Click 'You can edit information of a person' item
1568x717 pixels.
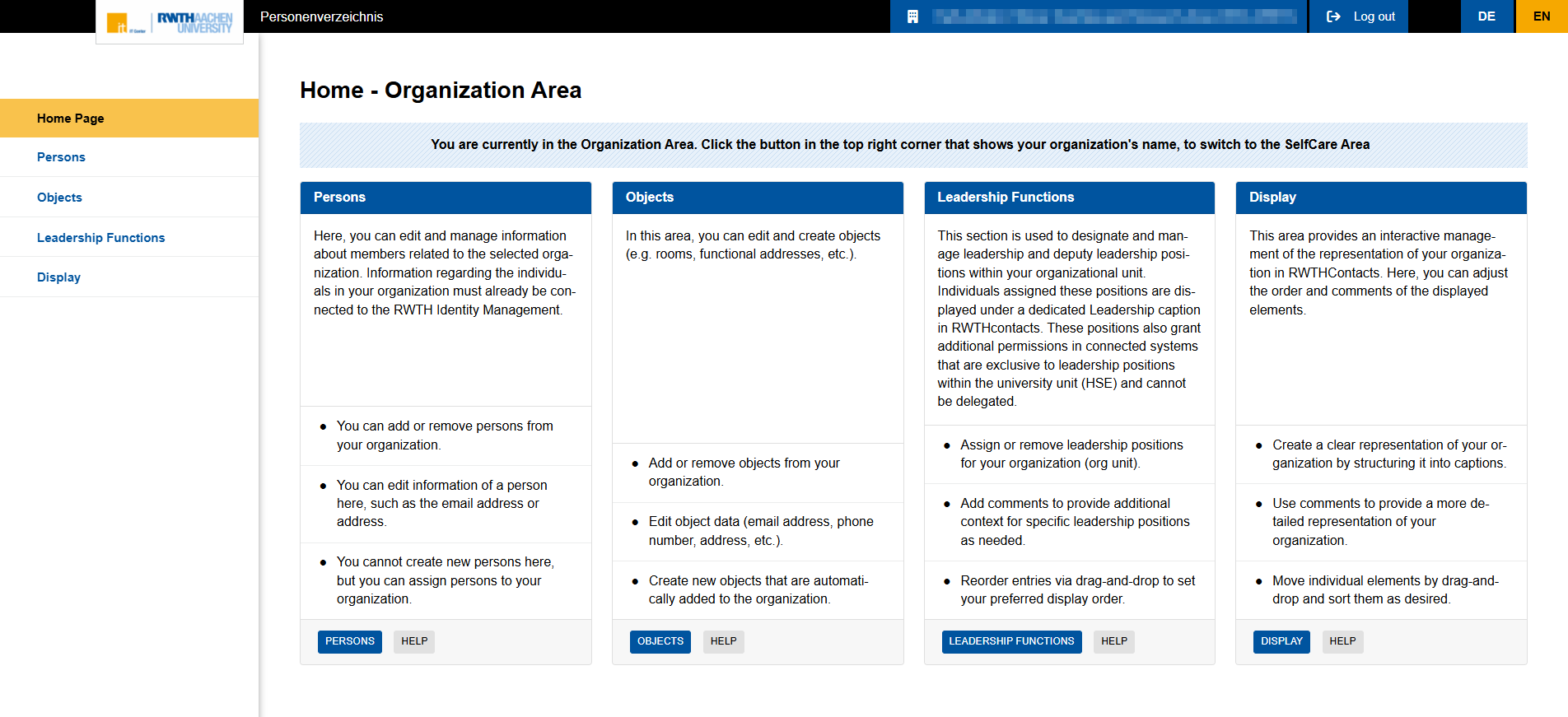(x=446, y=504)
